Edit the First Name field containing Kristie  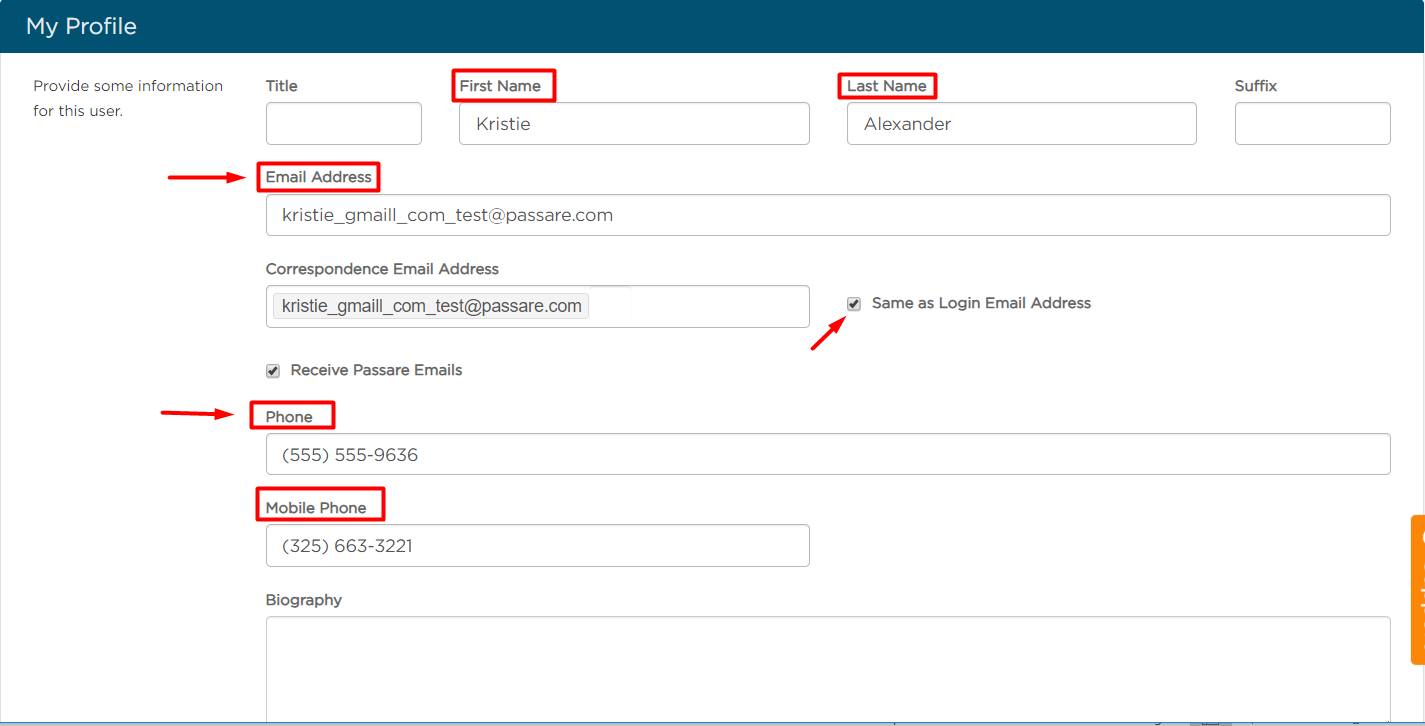point(634,123)
